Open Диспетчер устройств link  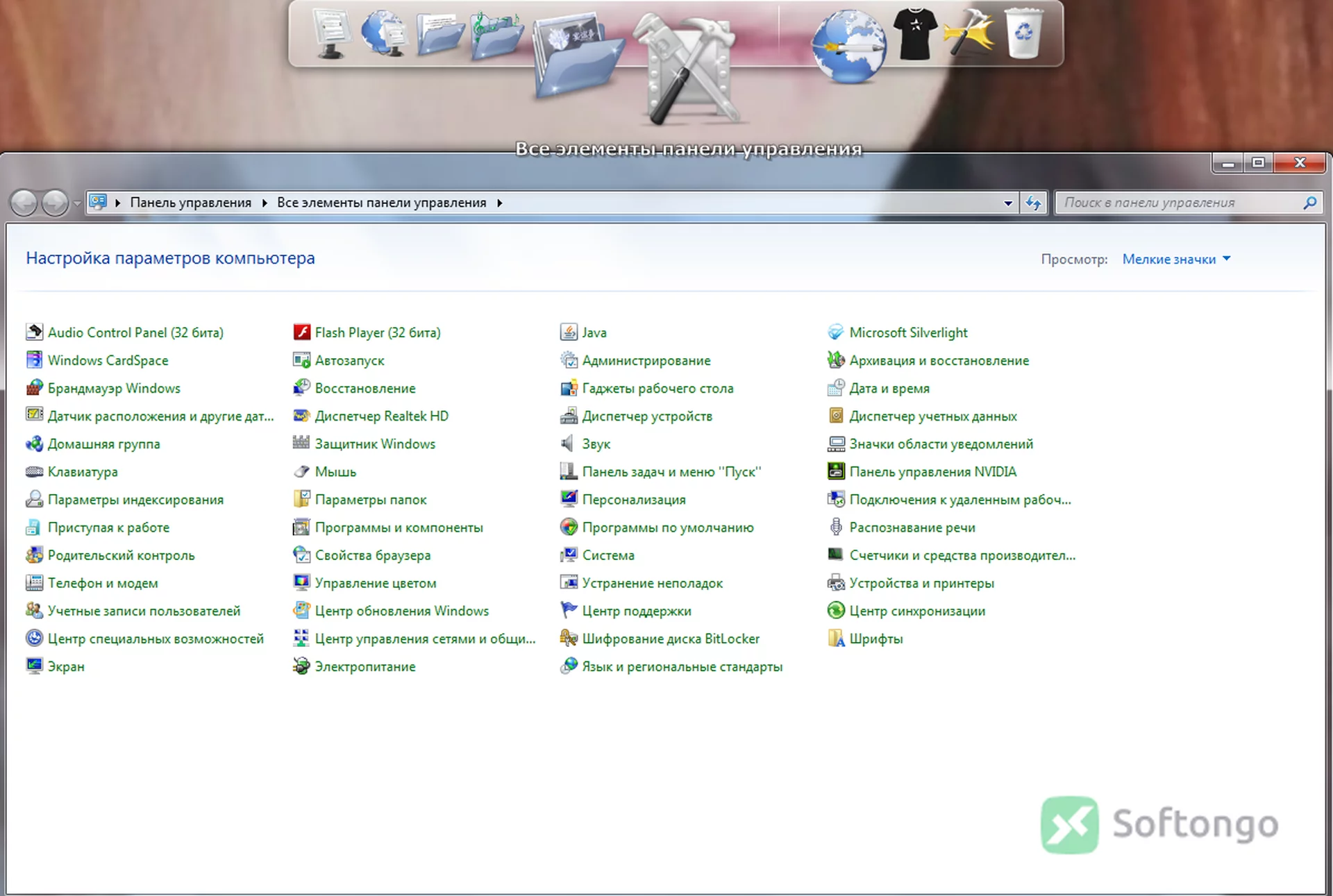[647, 416]
